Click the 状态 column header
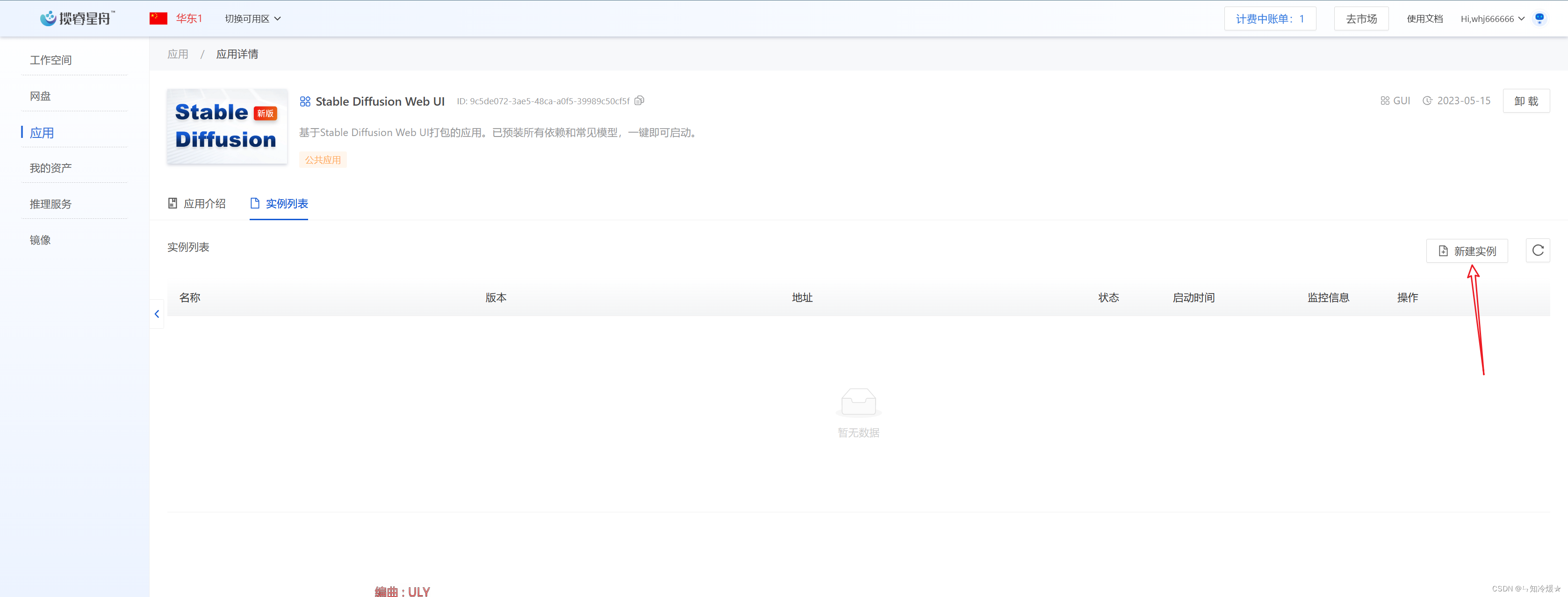The height and width of the screenshot is (597, 1568). [1108, 297]
